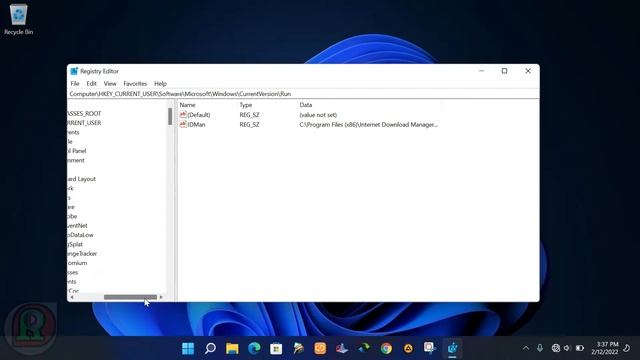Select the 'ngeTracker' tree key

82,253
